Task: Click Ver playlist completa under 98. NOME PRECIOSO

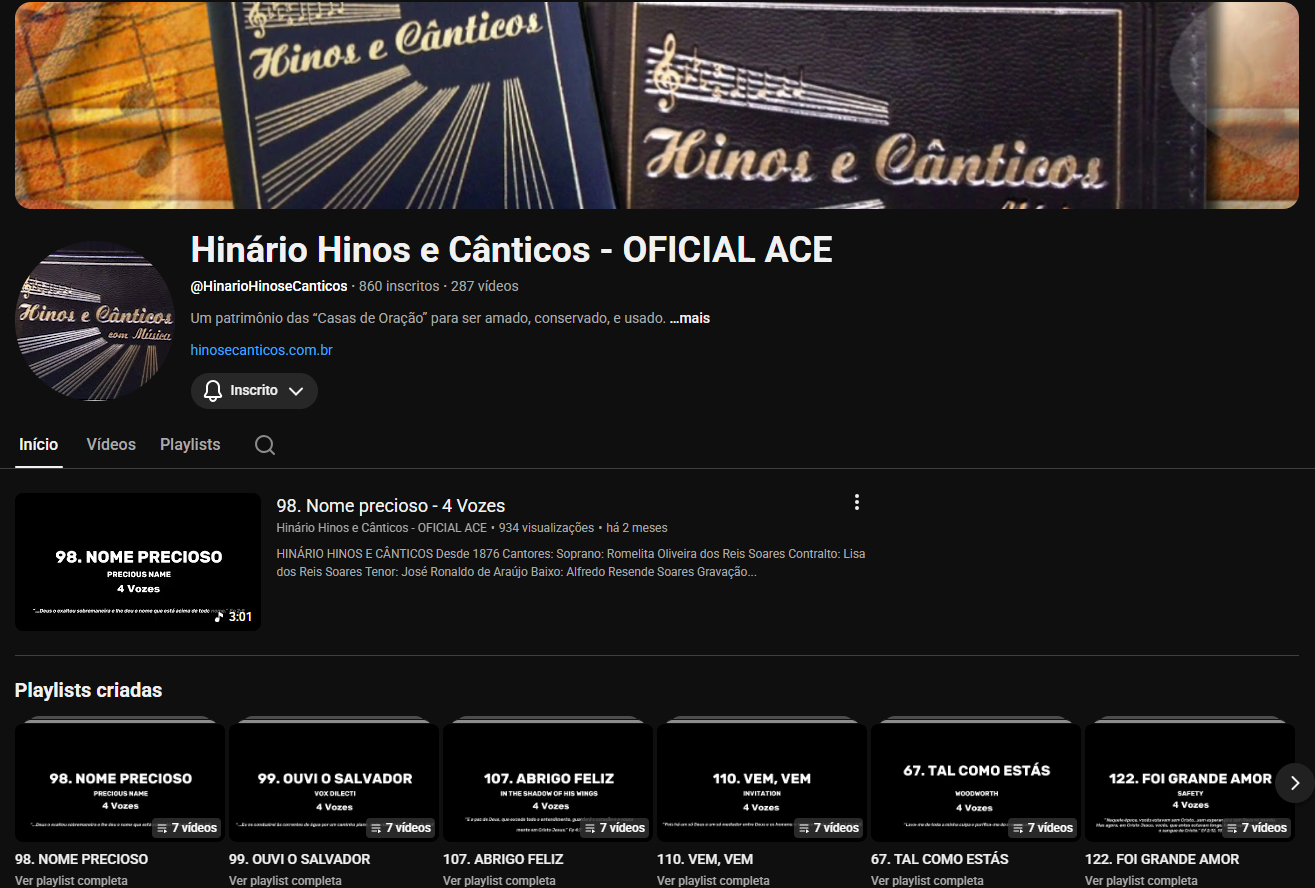Action: coord(71,881)
